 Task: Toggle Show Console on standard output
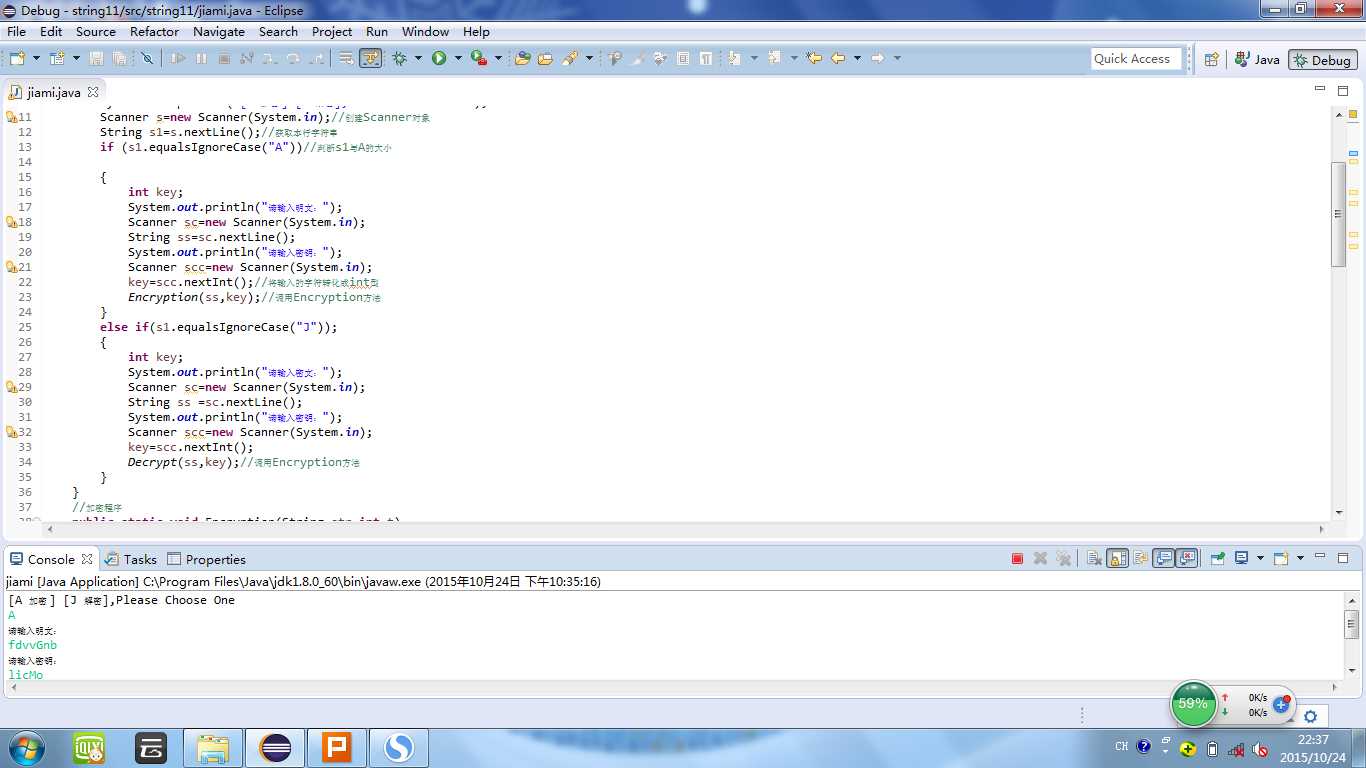coord(1163,558)
